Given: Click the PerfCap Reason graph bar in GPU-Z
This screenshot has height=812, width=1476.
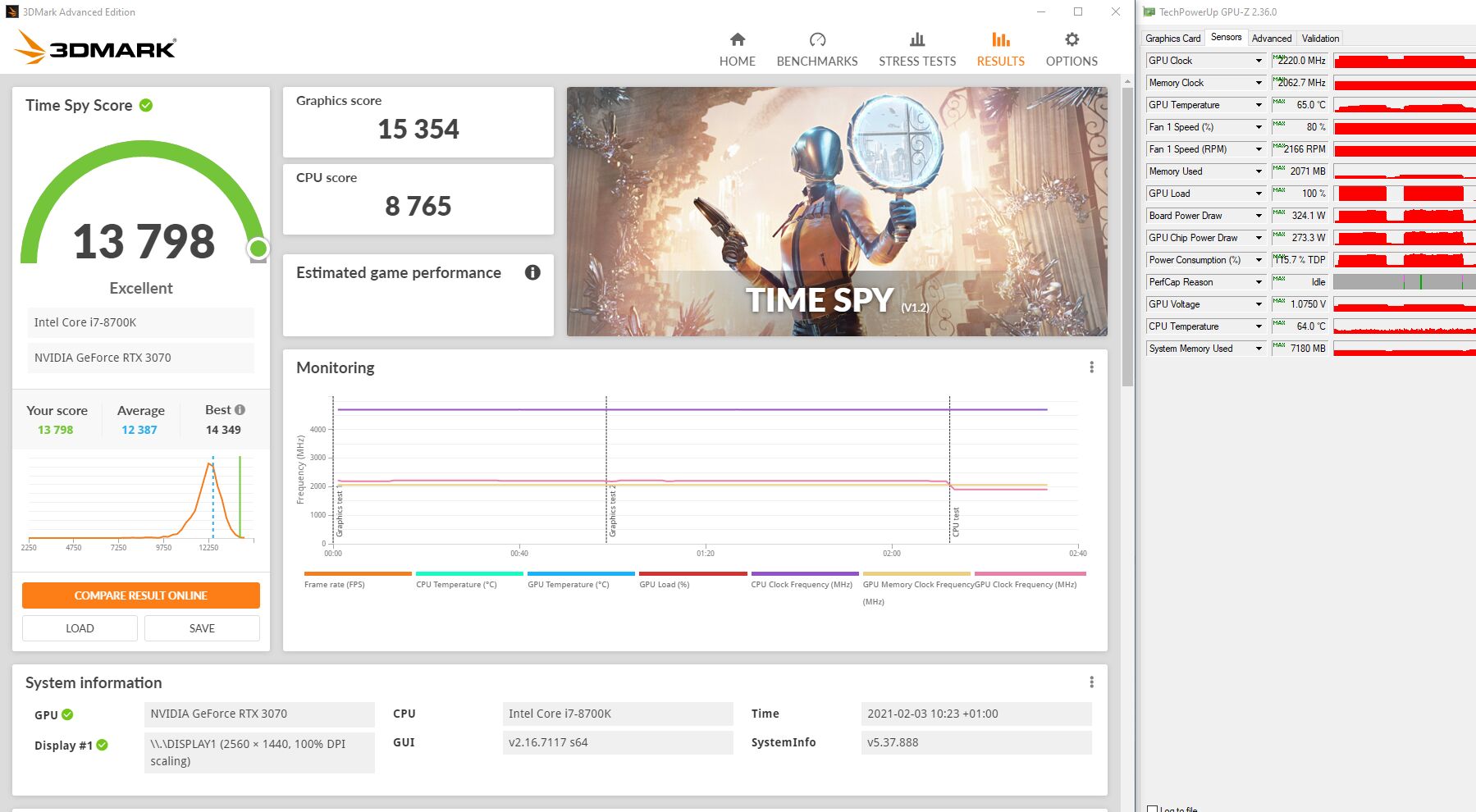Looking at the screenshot, I should tap(1405, 282).
